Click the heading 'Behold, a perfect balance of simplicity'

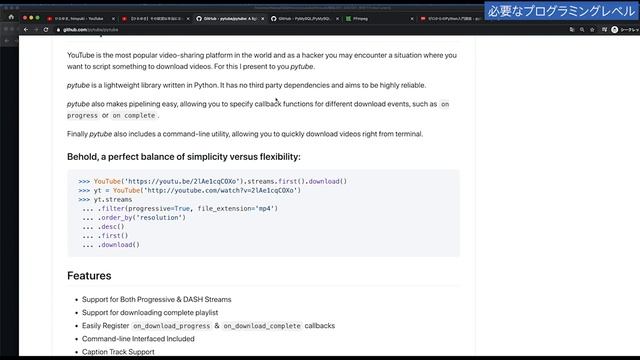[184, 157]
